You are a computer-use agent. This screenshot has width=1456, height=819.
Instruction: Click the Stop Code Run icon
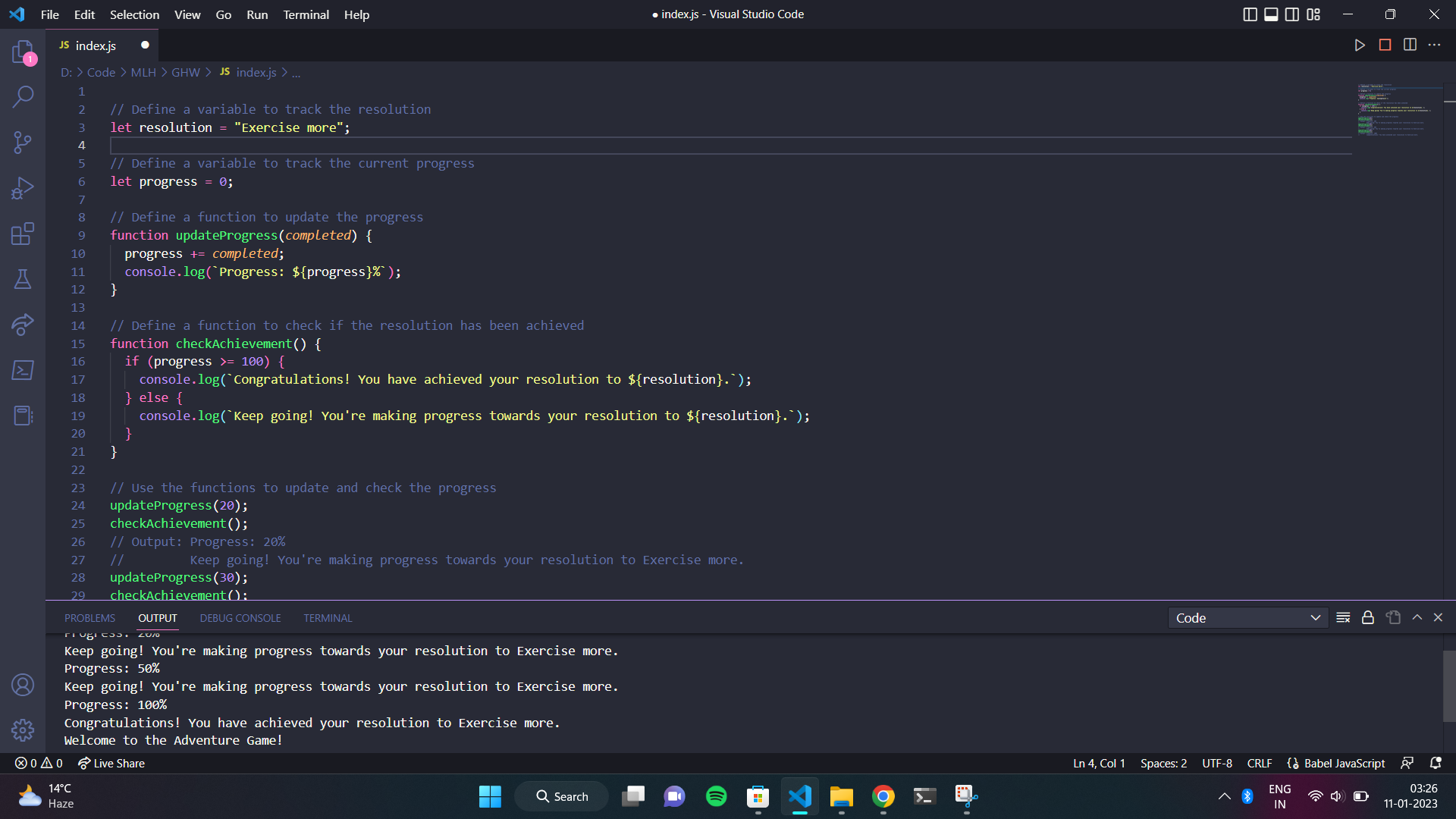click(x=1385, y=45)
